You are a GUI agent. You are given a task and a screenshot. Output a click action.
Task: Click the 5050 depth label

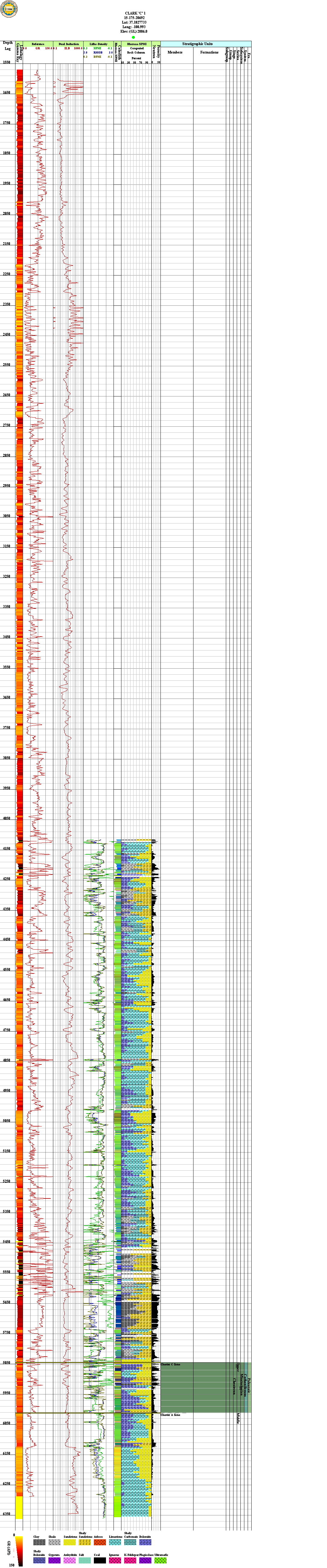pos(6,1121)
